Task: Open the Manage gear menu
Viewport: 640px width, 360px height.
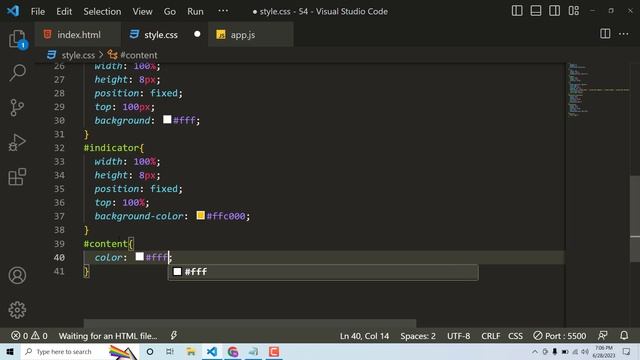Action: coord(17,310)
